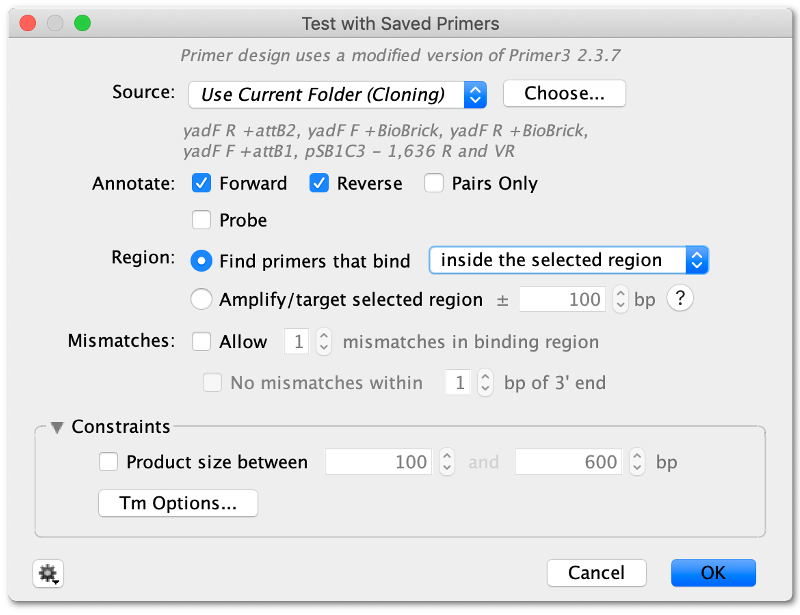Open the gear settings menu icon
Viewport: 800px width, 615px height.
48,573
